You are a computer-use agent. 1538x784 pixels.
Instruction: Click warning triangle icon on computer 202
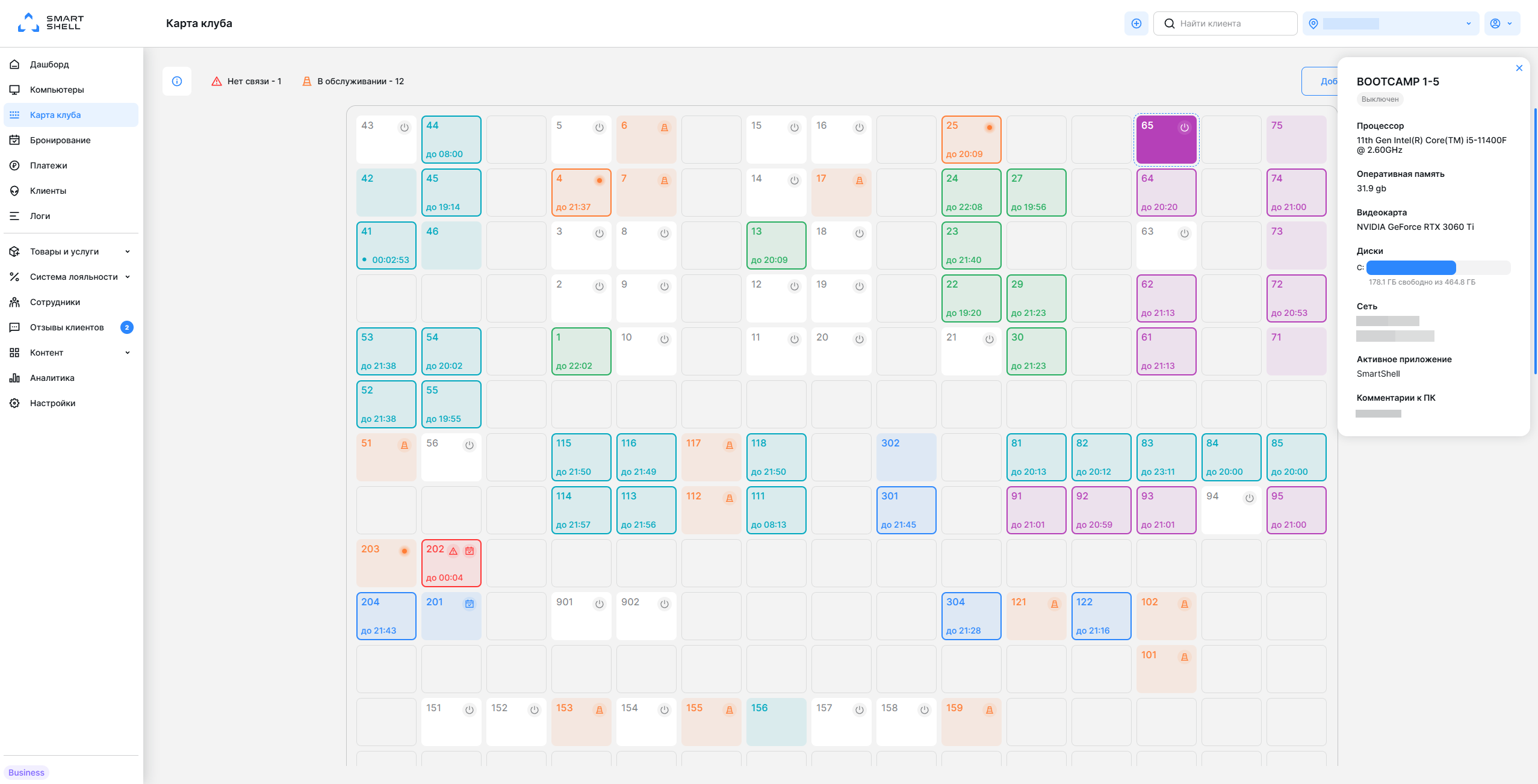click(453, 551)
